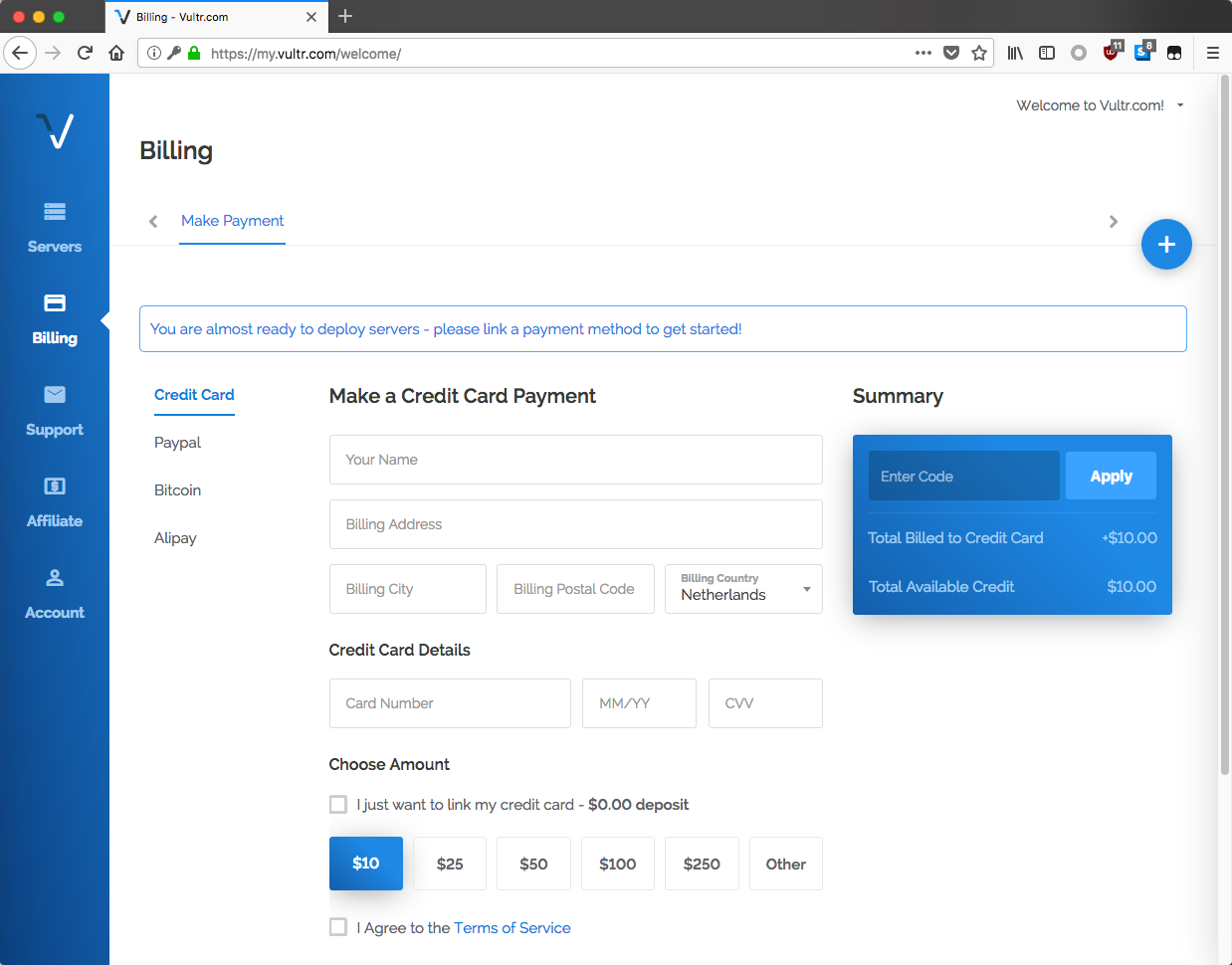Open the Account person icon
Viewport: 1232px width, 965px height.
[x=55, y=577]
